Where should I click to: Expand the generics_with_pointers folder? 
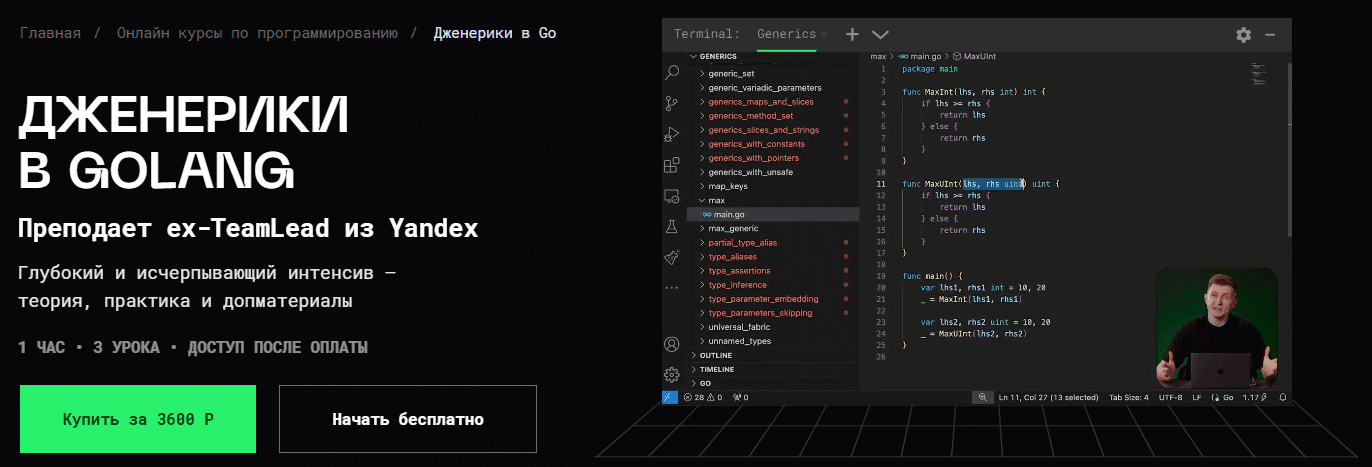coord(753,158)
